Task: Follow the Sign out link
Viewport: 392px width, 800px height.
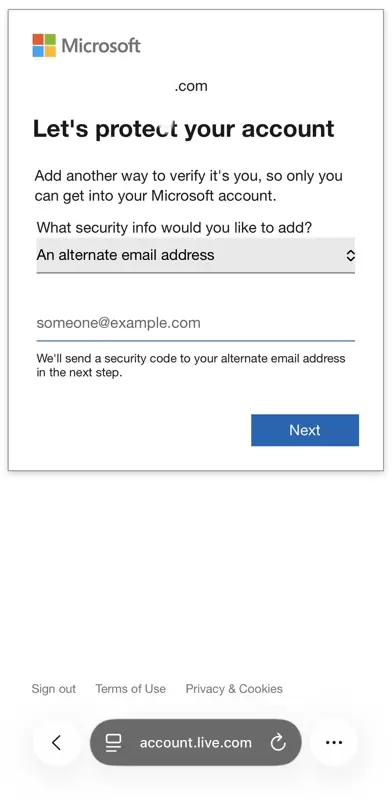Action: 54,689
